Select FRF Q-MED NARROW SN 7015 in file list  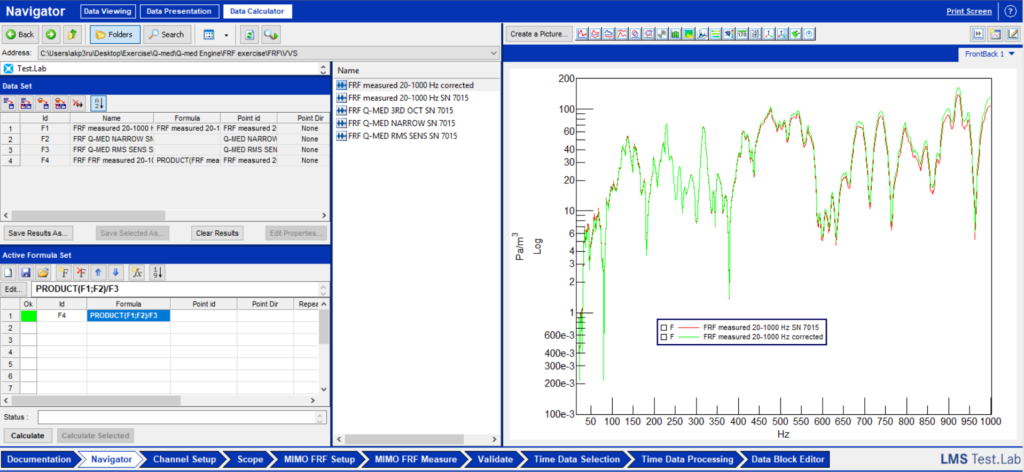pos(401,123)
